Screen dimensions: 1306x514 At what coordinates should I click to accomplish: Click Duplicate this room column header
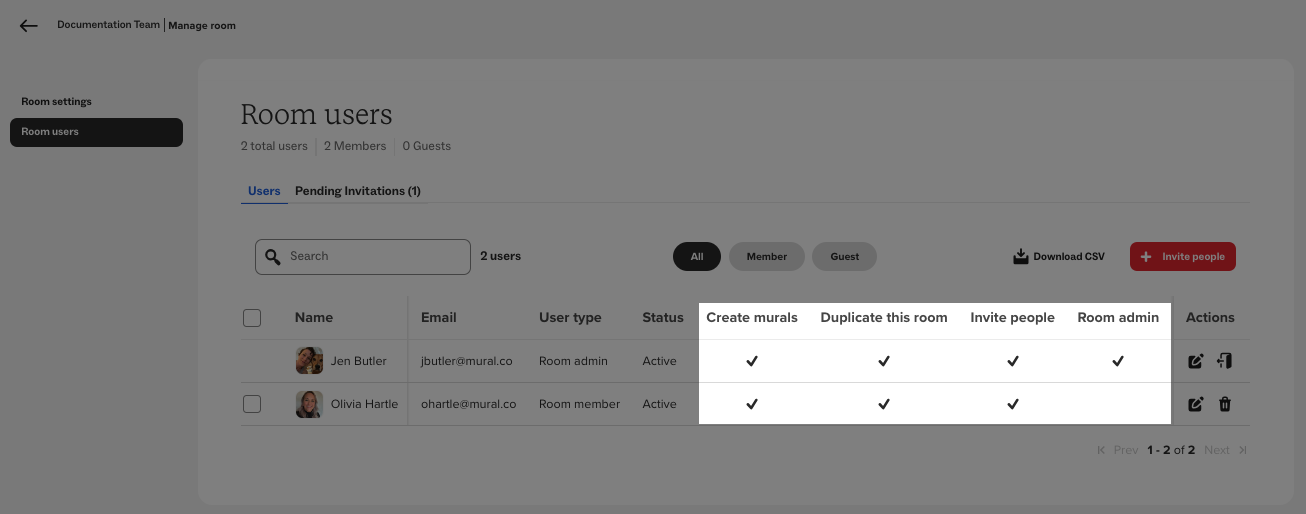(x=884, y=318)
